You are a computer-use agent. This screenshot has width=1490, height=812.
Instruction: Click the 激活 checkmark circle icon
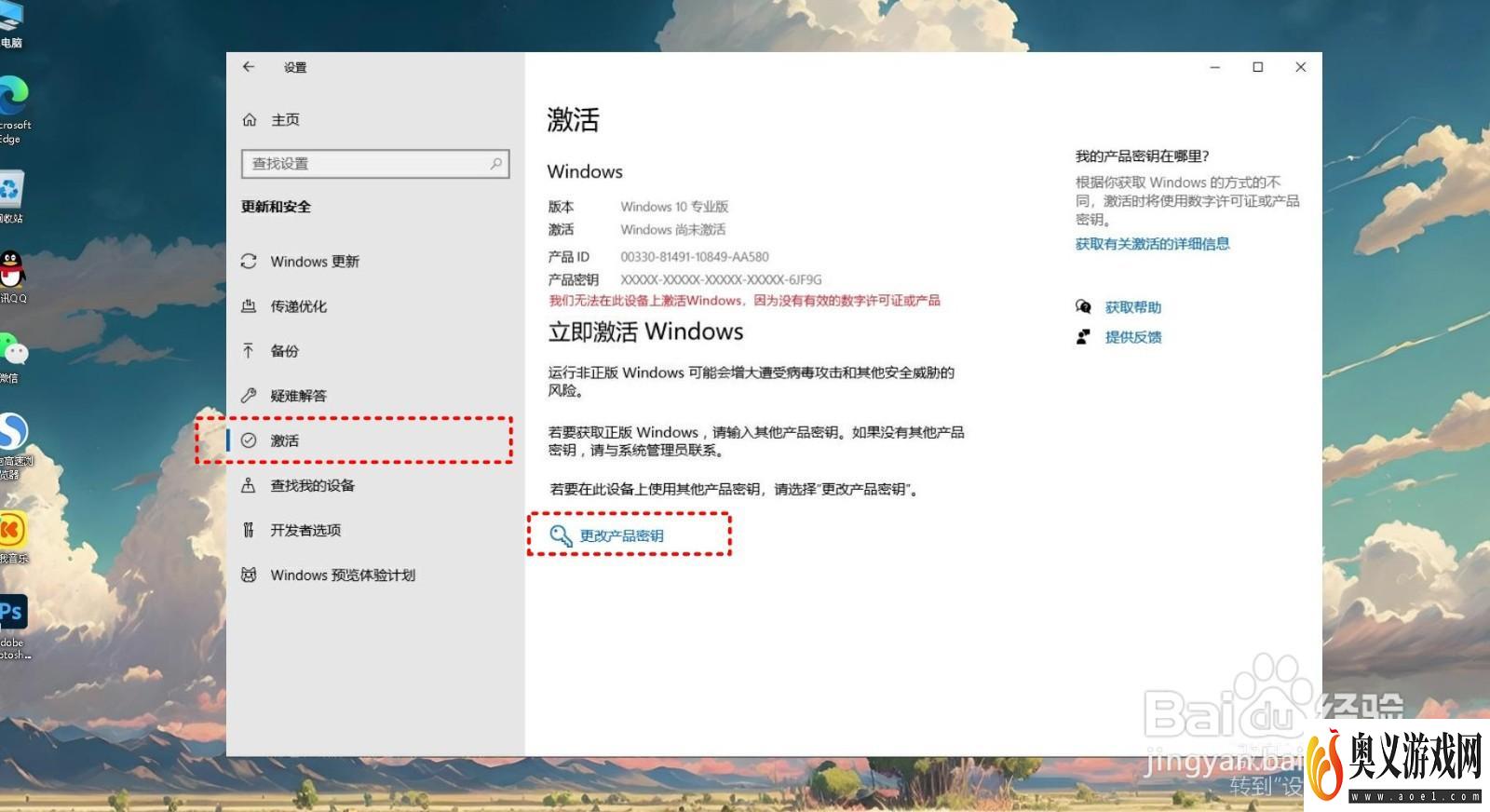(x=249, y=440)
